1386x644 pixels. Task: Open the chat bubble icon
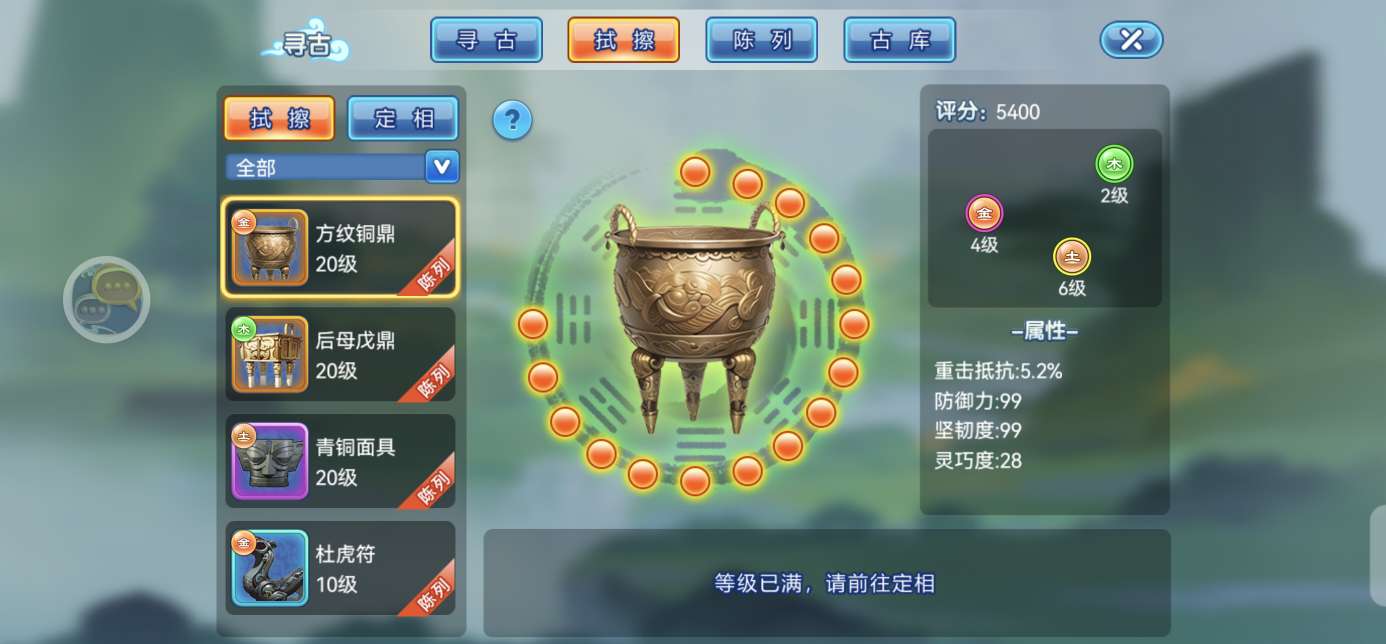pyautogui.click(x=107, y=299)
